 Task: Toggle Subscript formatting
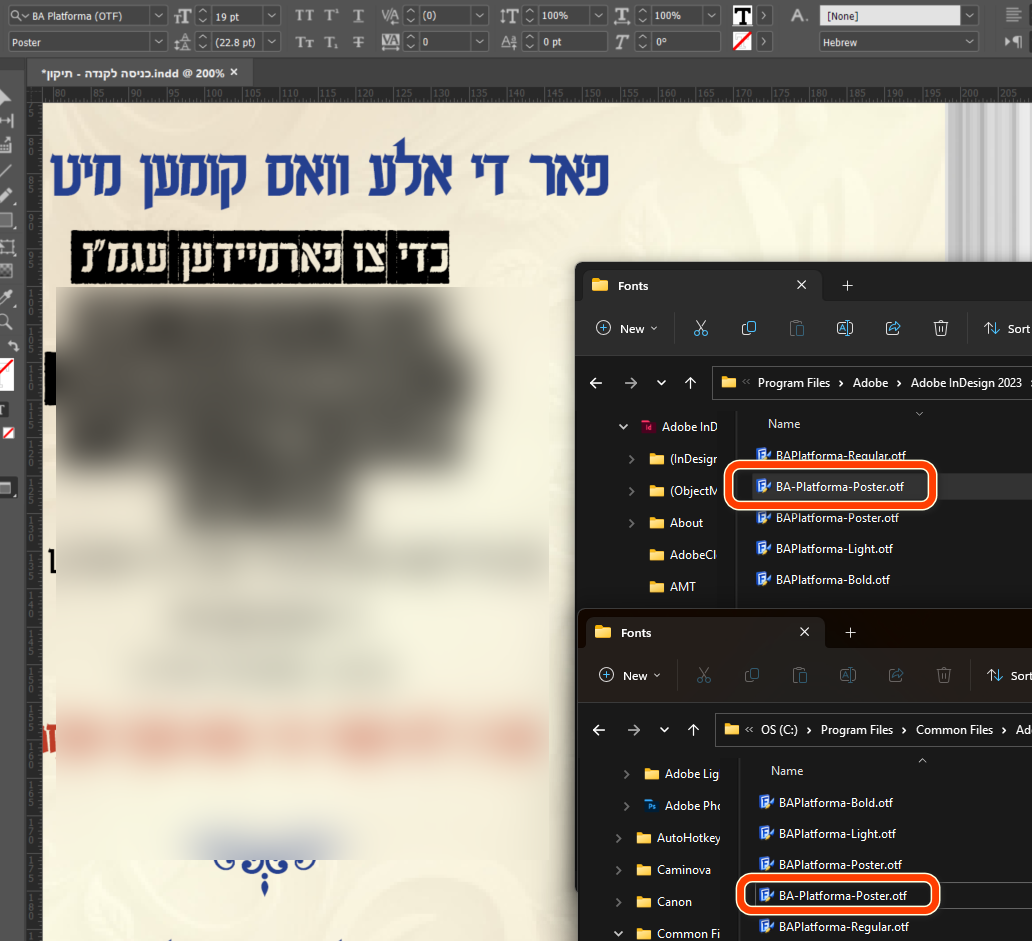[332, 41]
